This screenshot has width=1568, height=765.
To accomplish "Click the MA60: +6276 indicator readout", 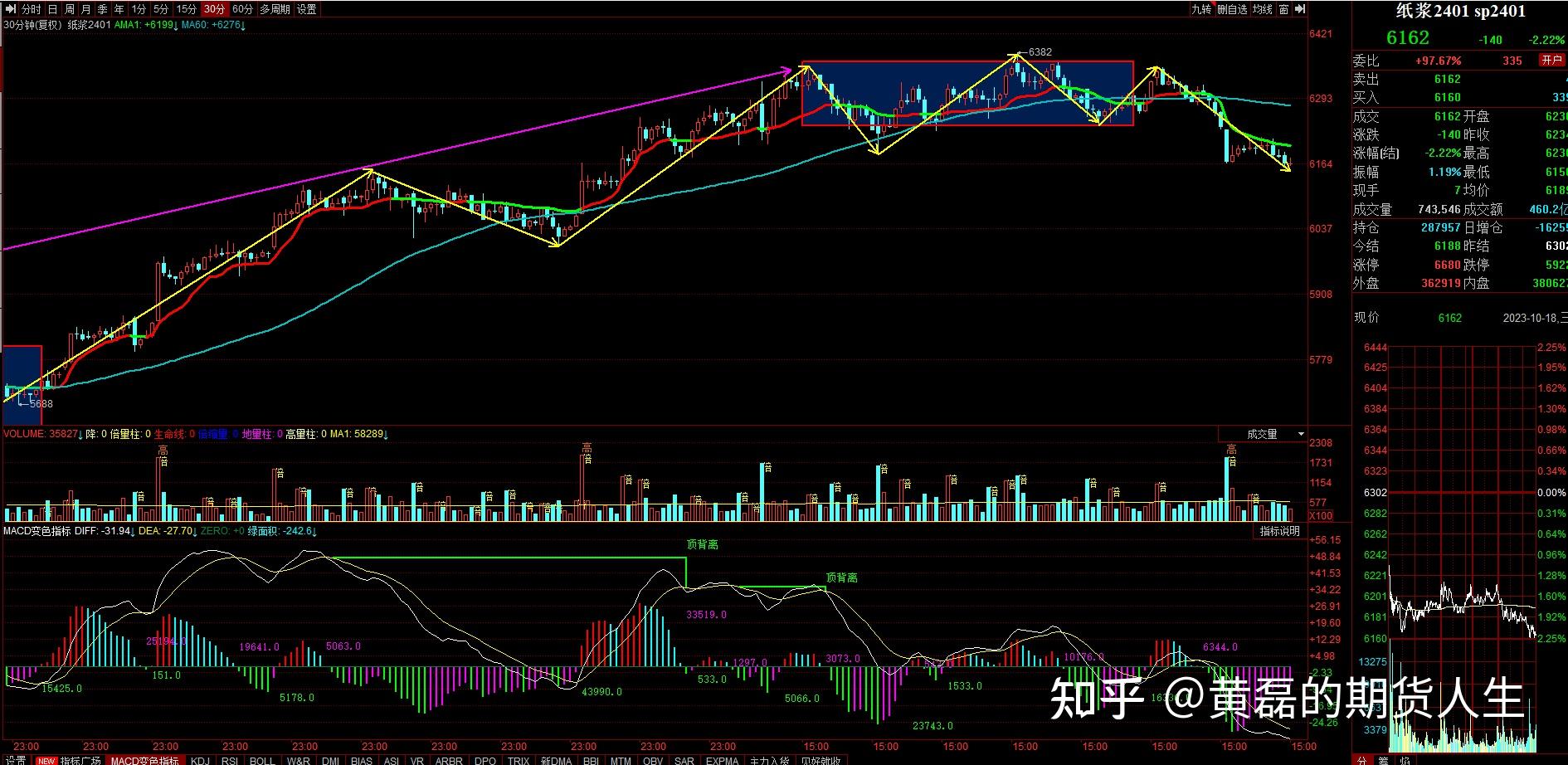I will (x=213, y=25).
